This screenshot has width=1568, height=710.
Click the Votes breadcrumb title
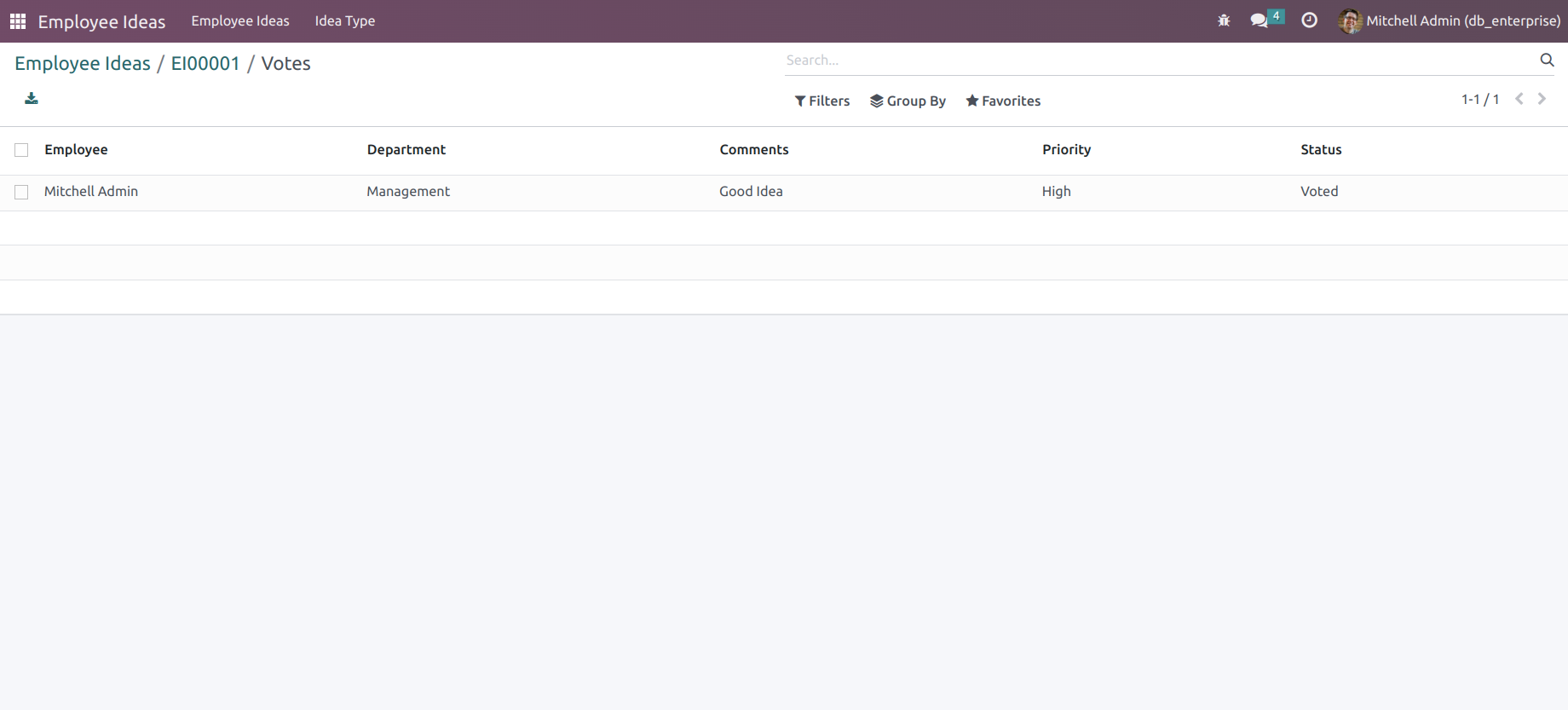tap(285, 63)
